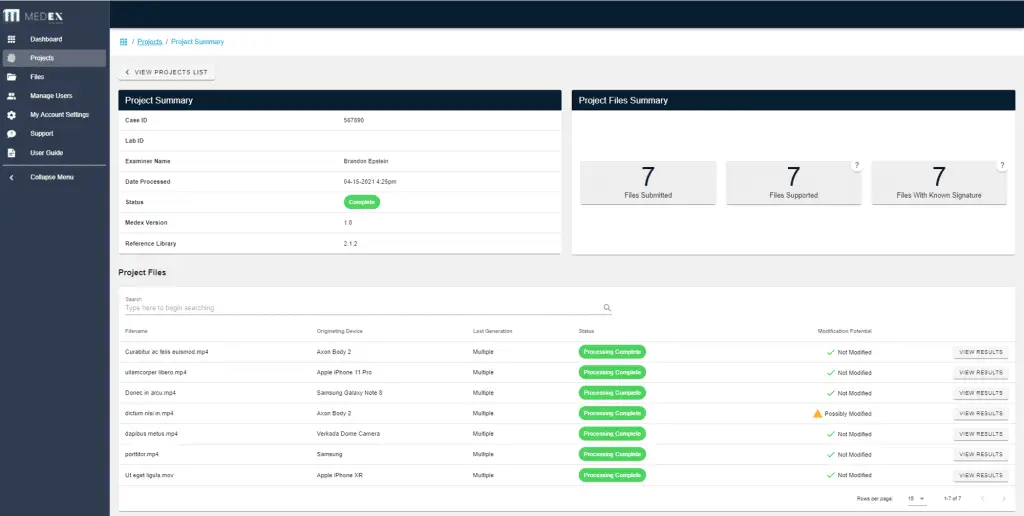Click View Projects List button
Screen dimensions: 1024x516
[167, 72]
